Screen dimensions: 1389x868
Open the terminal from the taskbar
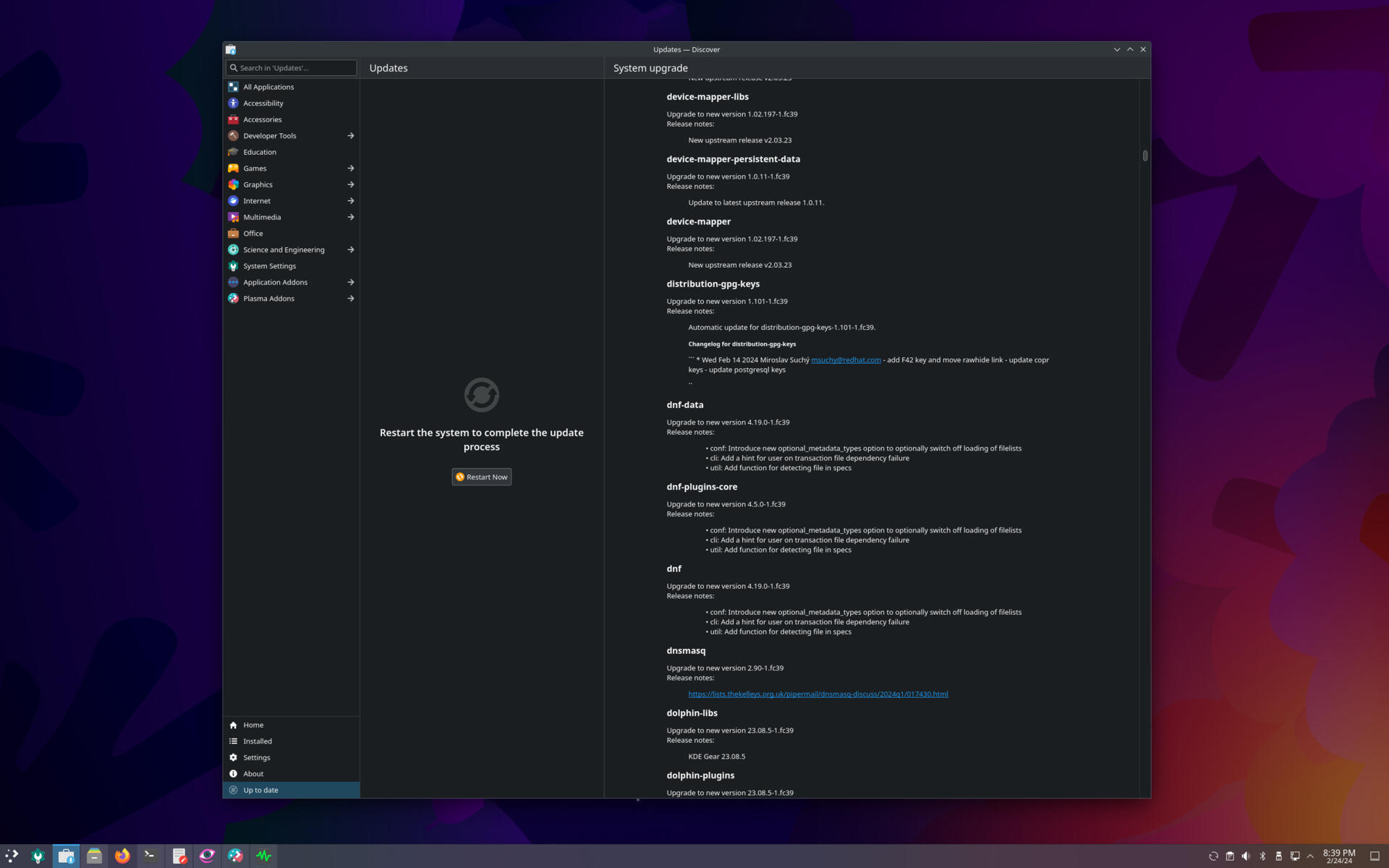coord(150,856)
